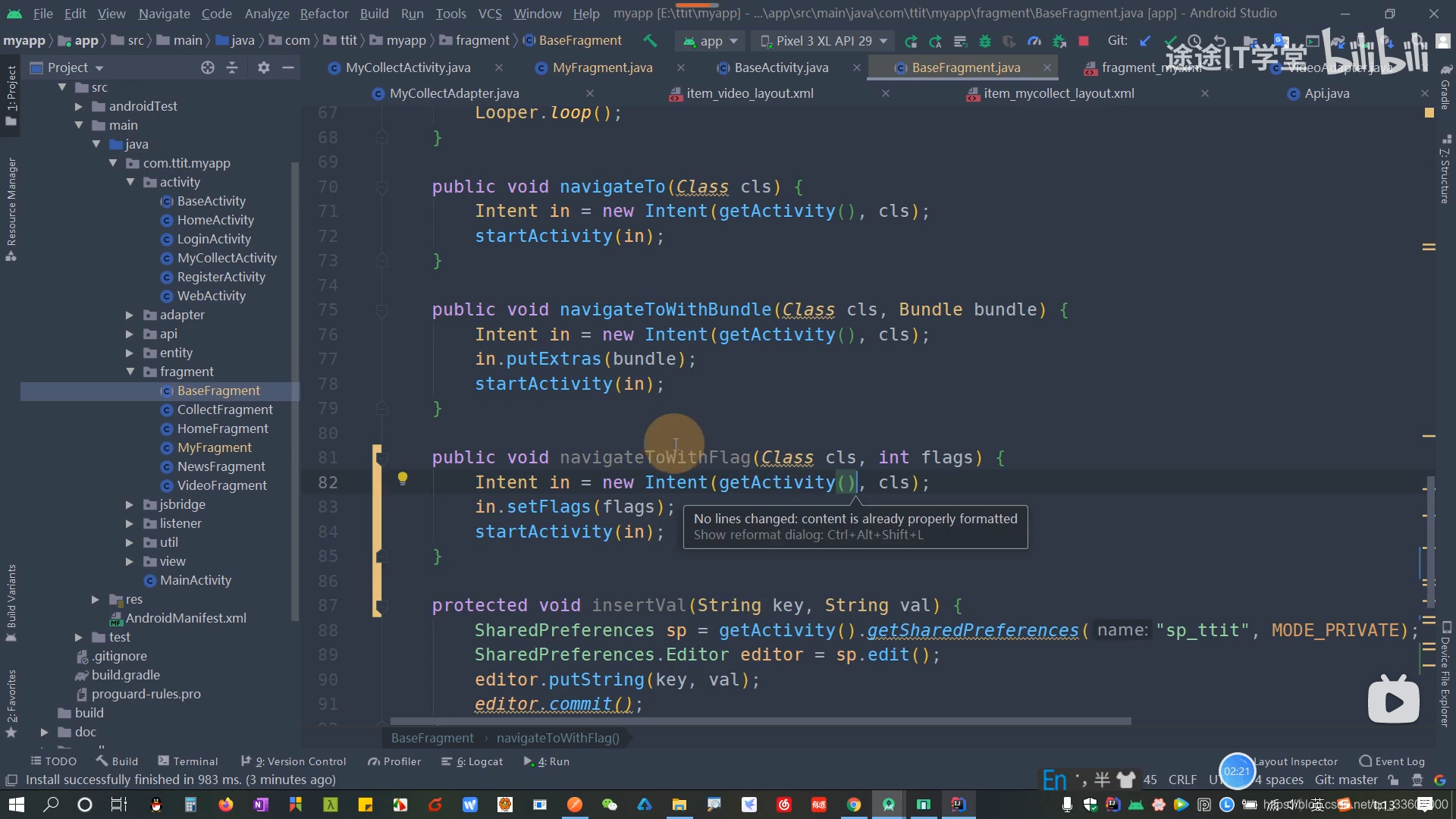The height and width of the screenshot is (819, 1456).
Task: Open the Project view mode dropdown
Action: (67, 67)
